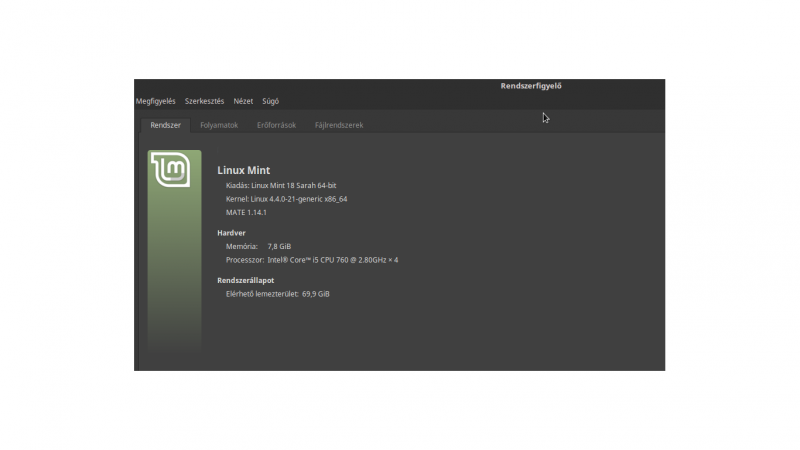Open the Megfigyelés menu
Screen dimensions: 800x450
click(x=156, y=101)
